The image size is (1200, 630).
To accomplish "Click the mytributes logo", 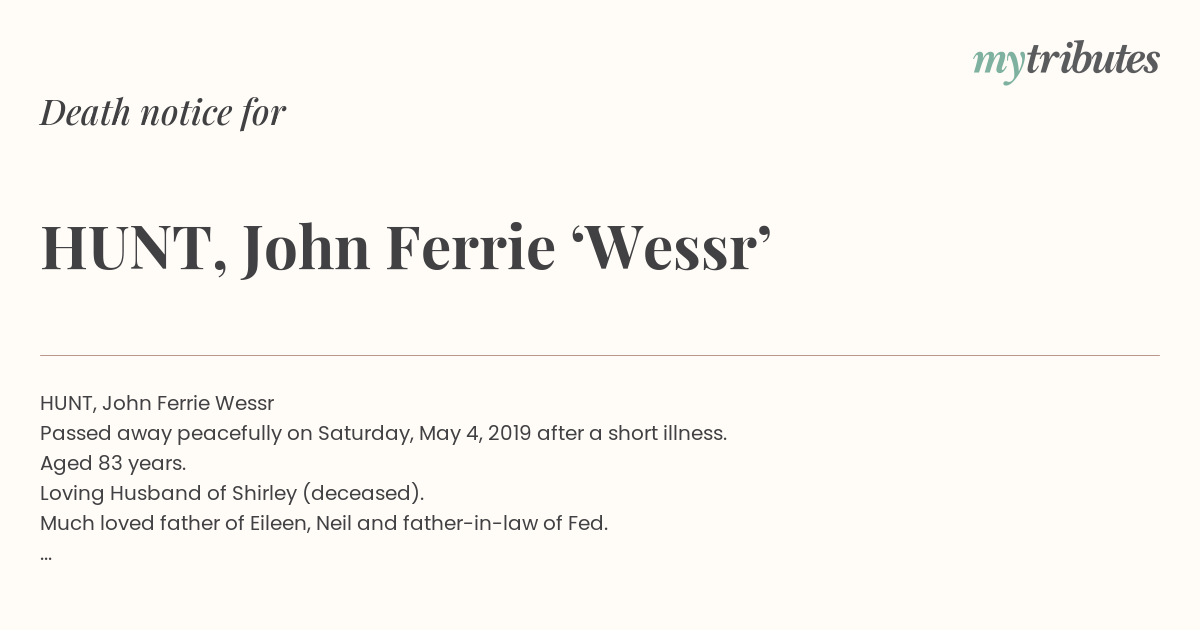I will [1066, 61].
